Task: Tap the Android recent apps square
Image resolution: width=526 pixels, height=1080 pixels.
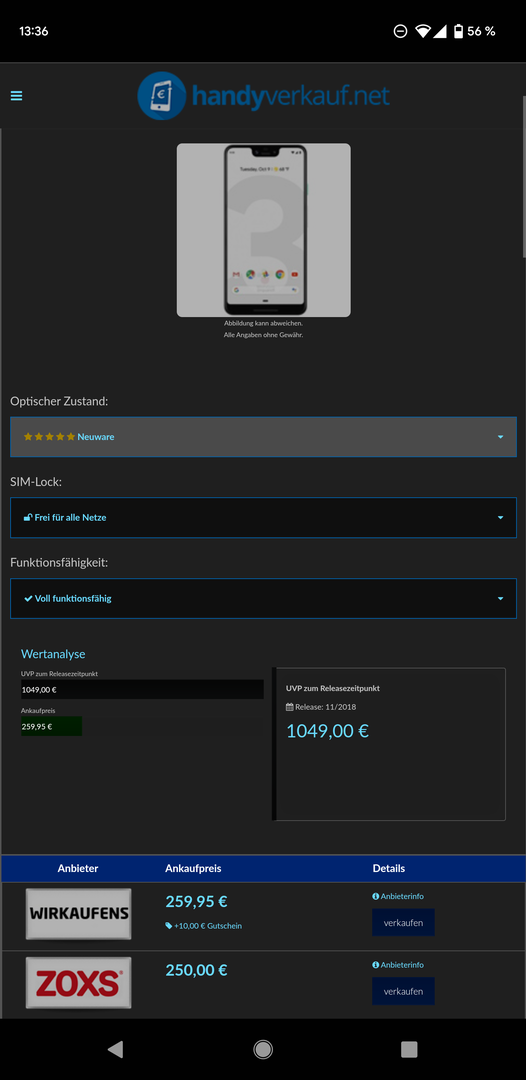Action: pyautogui.click(x=409, y=1049)
